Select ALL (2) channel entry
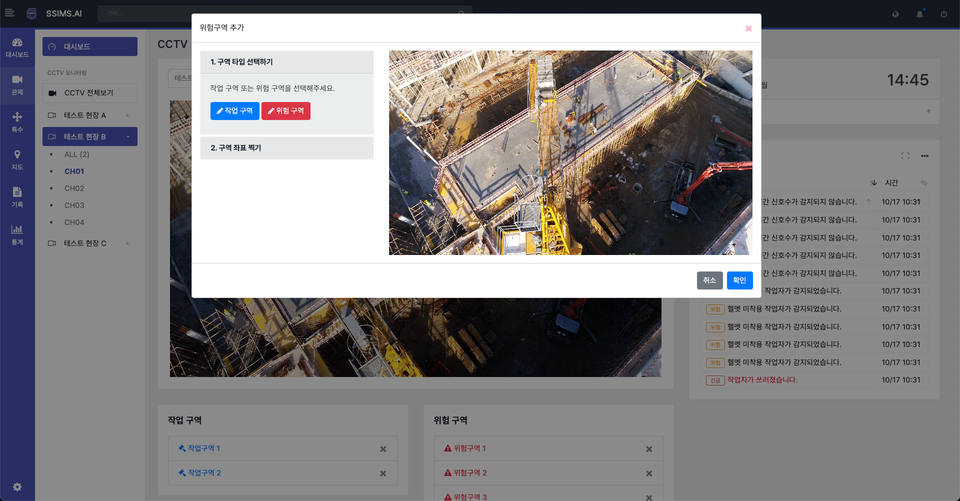The height and width of the screenshot is (501, 960). point(77,154)
